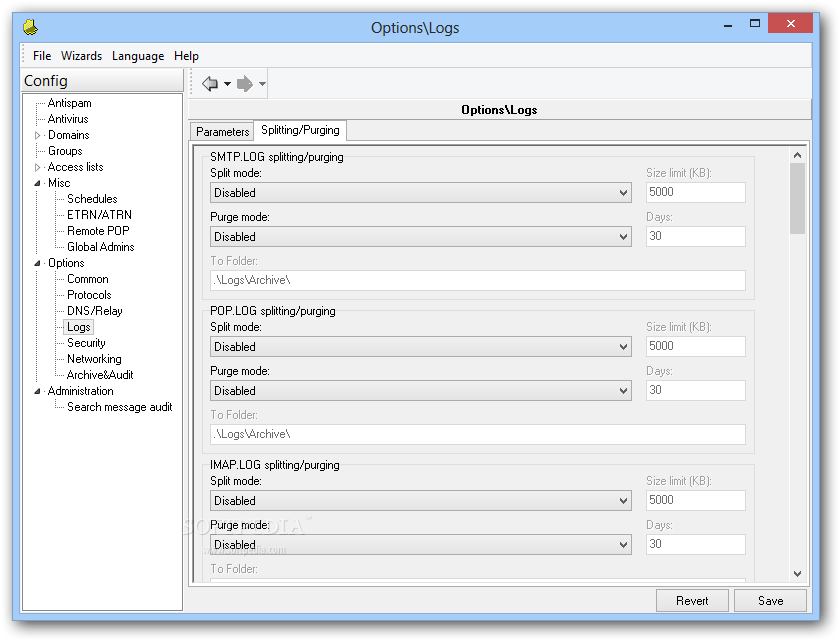Viewport: 840px width, 641px height.
Task: Select Search message audit item
Action: pyautogui.click(x=119, y=407)
